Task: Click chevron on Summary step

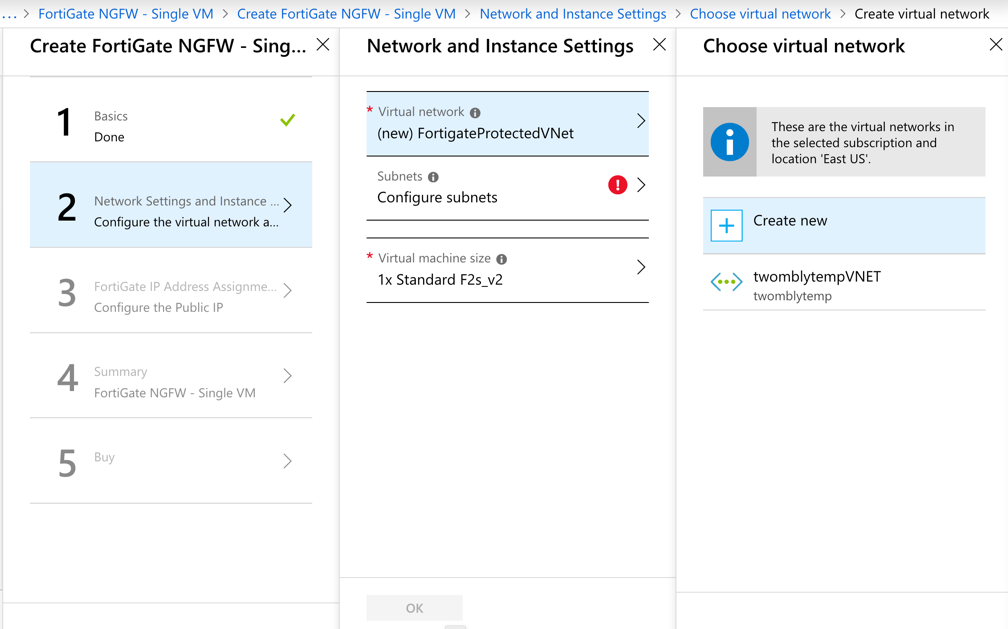Action: (x=287, y=376)
